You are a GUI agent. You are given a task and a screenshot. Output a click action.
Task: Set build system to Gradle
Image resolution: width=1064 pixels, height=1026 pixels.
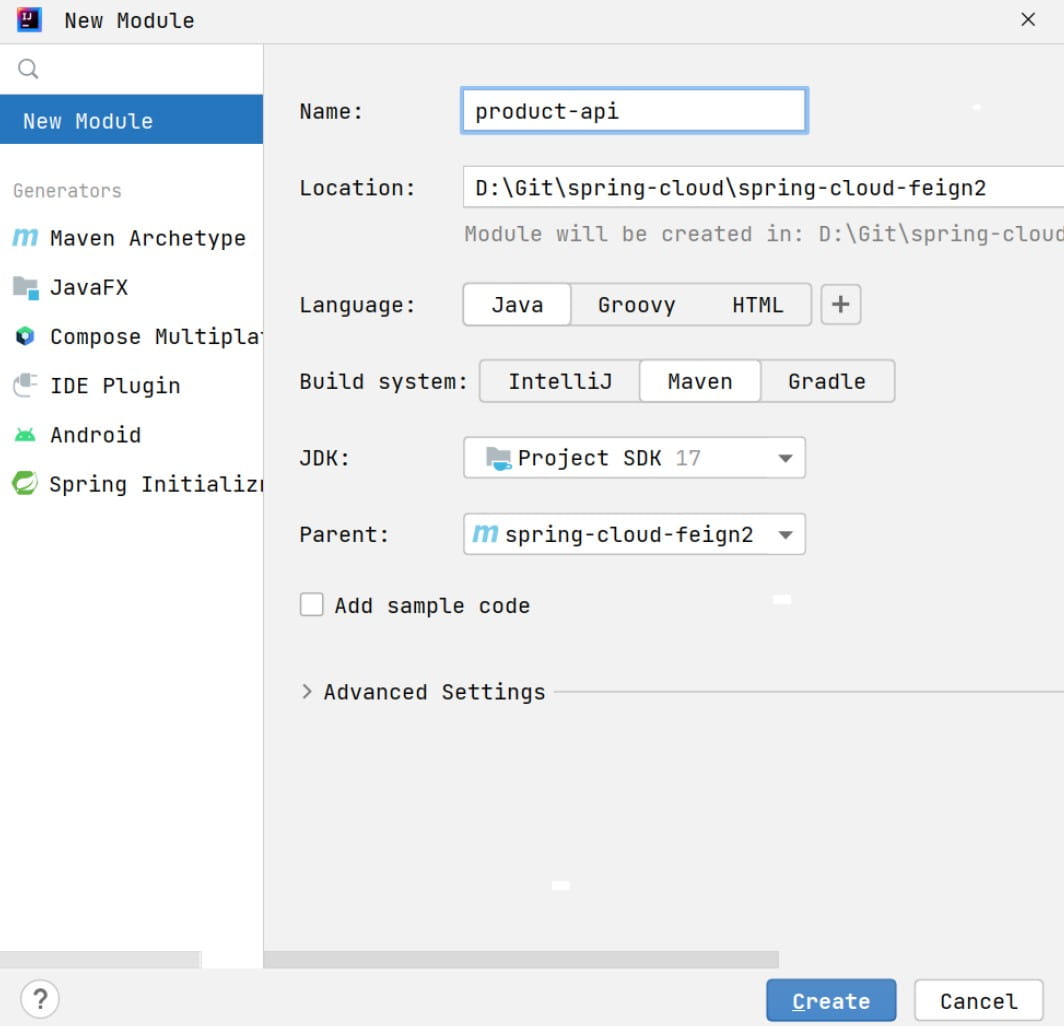click(826, 381)
